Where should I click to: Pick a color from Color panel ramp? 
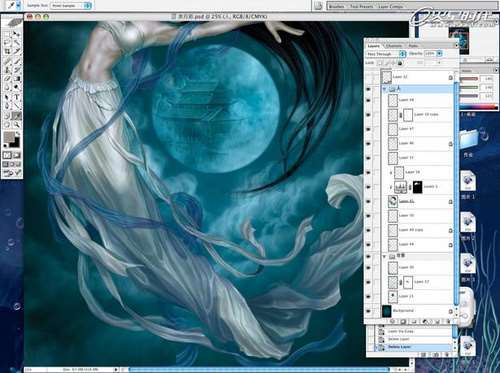click(479, 107)
